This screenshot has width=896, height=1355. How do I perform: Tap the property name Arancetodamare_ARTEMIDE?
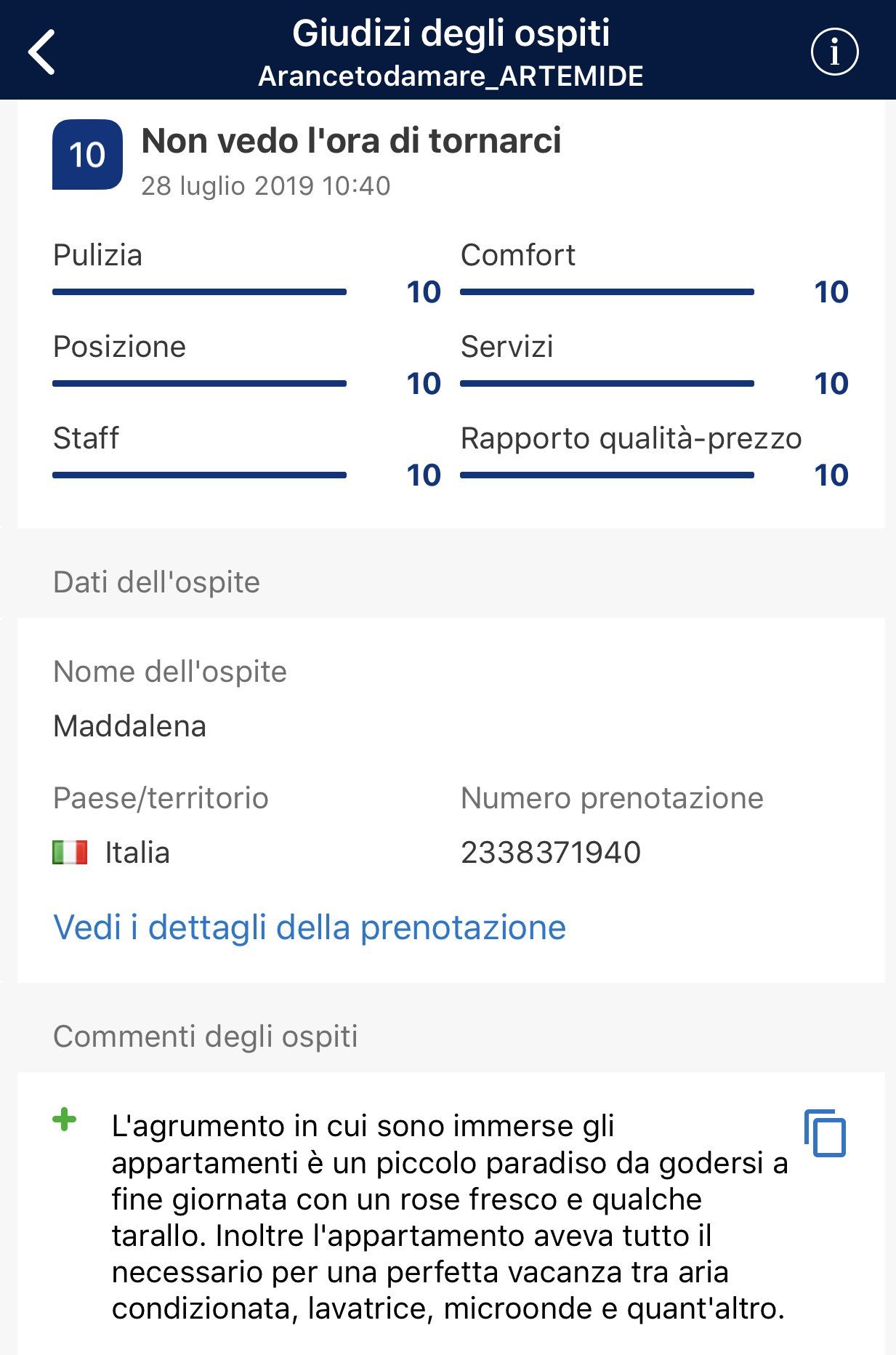(451, 76)
